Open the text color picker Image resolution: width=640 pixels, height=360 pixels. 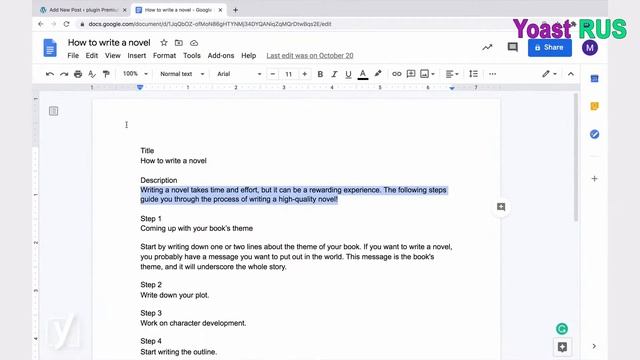pos(362,74)
